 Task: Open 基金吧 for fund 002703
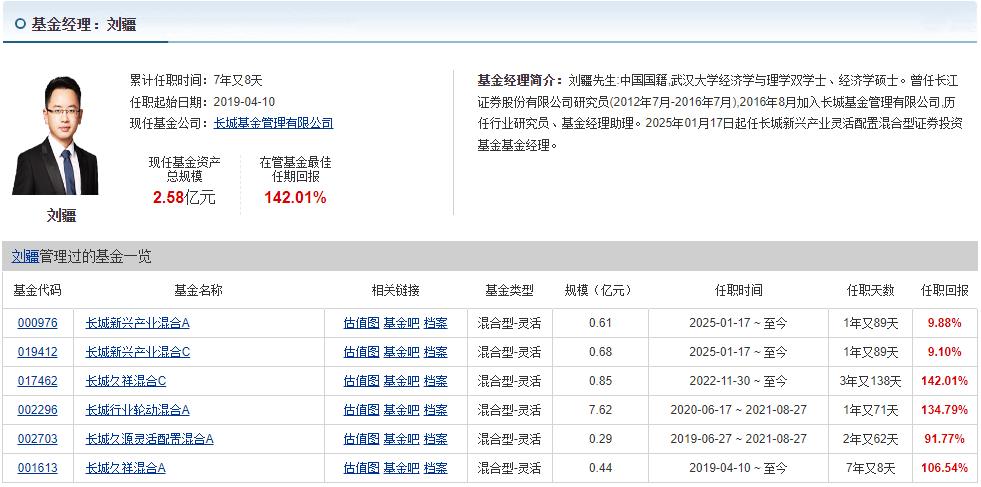(x=401, y=439)
